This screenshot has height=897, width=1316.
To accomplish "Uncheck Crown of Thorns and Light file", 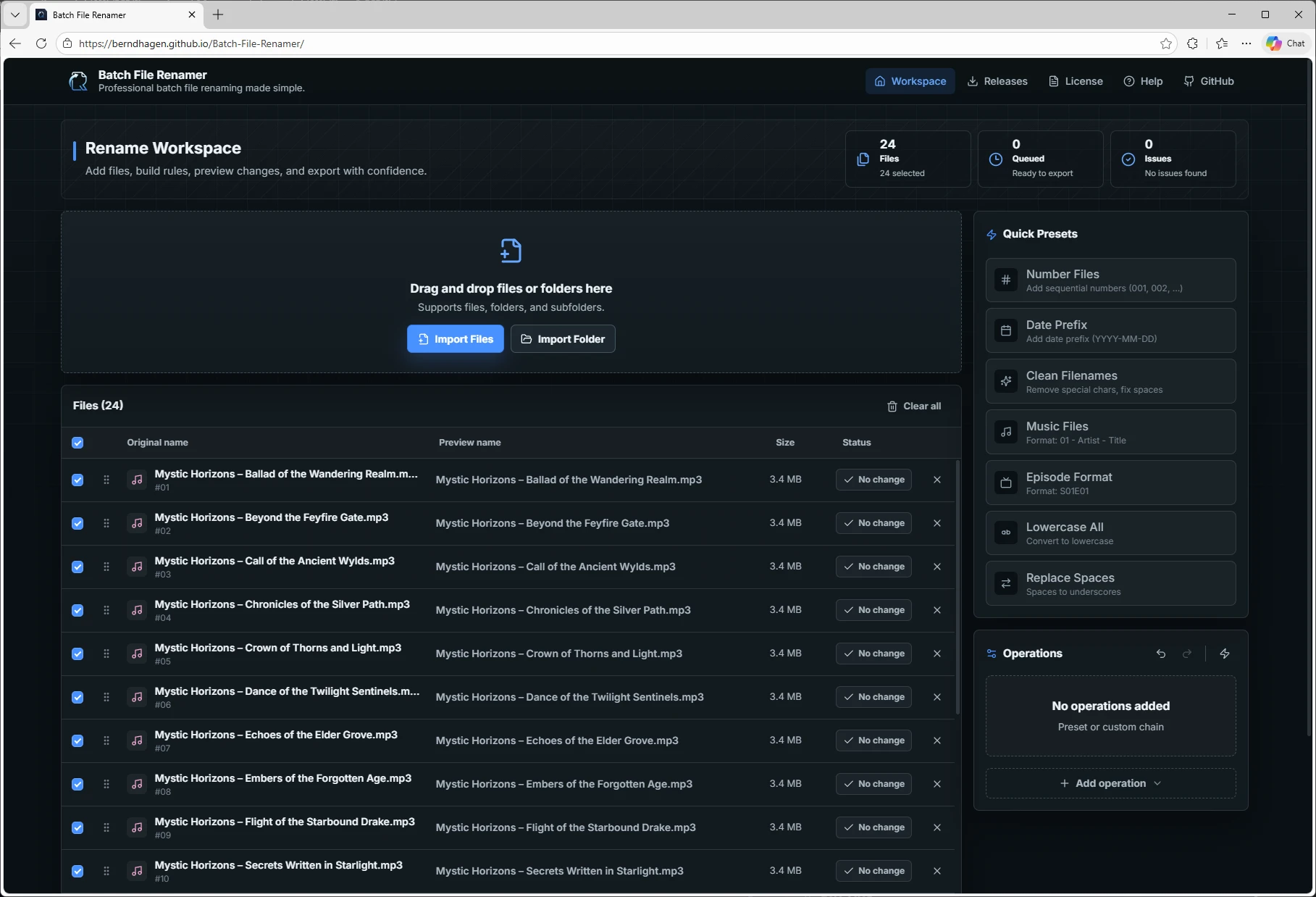I will coord(77,654).
